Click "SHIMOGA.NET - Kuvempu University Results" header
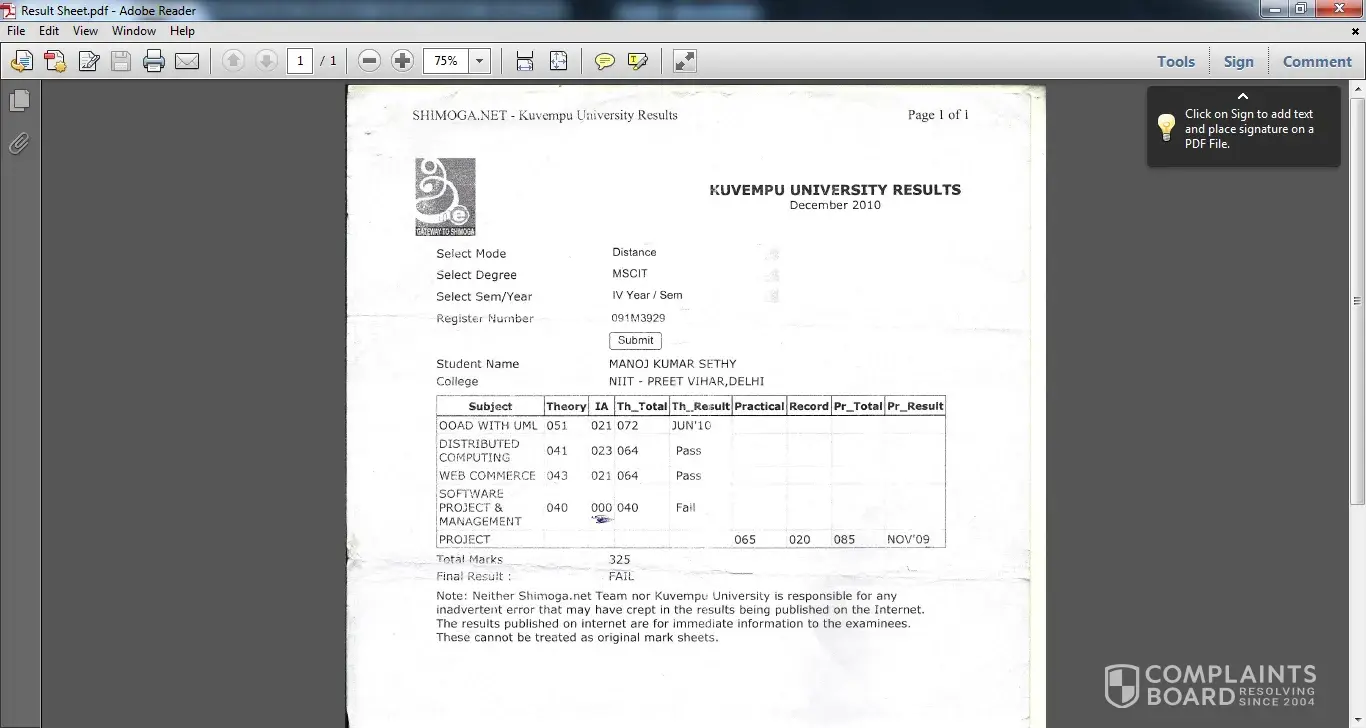This screenshot has height=728, width=1366. 545,115
